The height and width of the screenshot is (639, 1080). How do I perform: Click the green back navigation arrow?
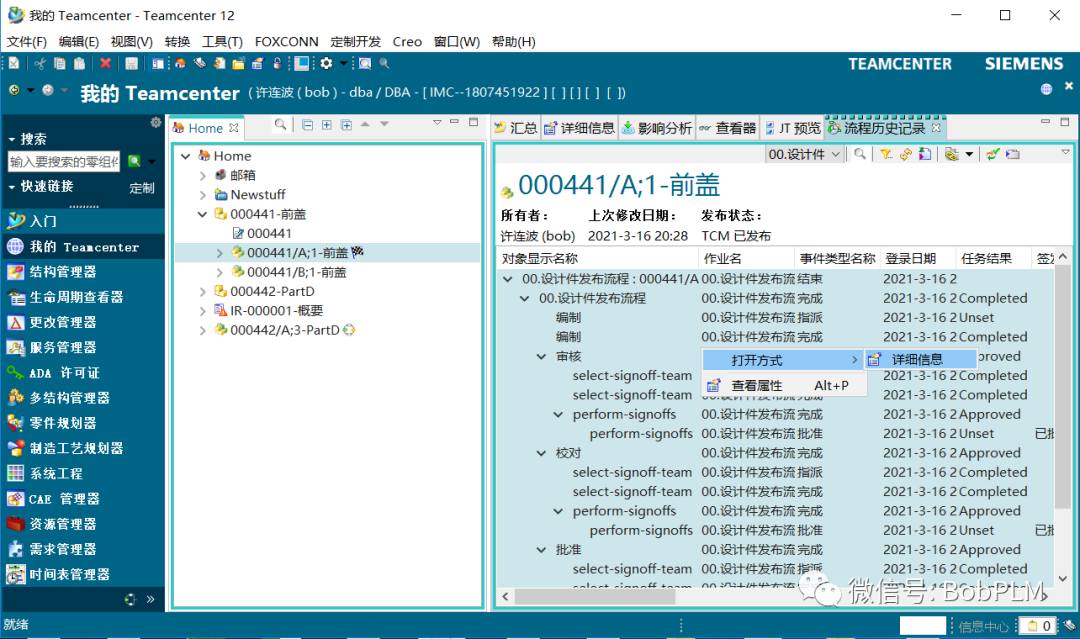[14, 90]
